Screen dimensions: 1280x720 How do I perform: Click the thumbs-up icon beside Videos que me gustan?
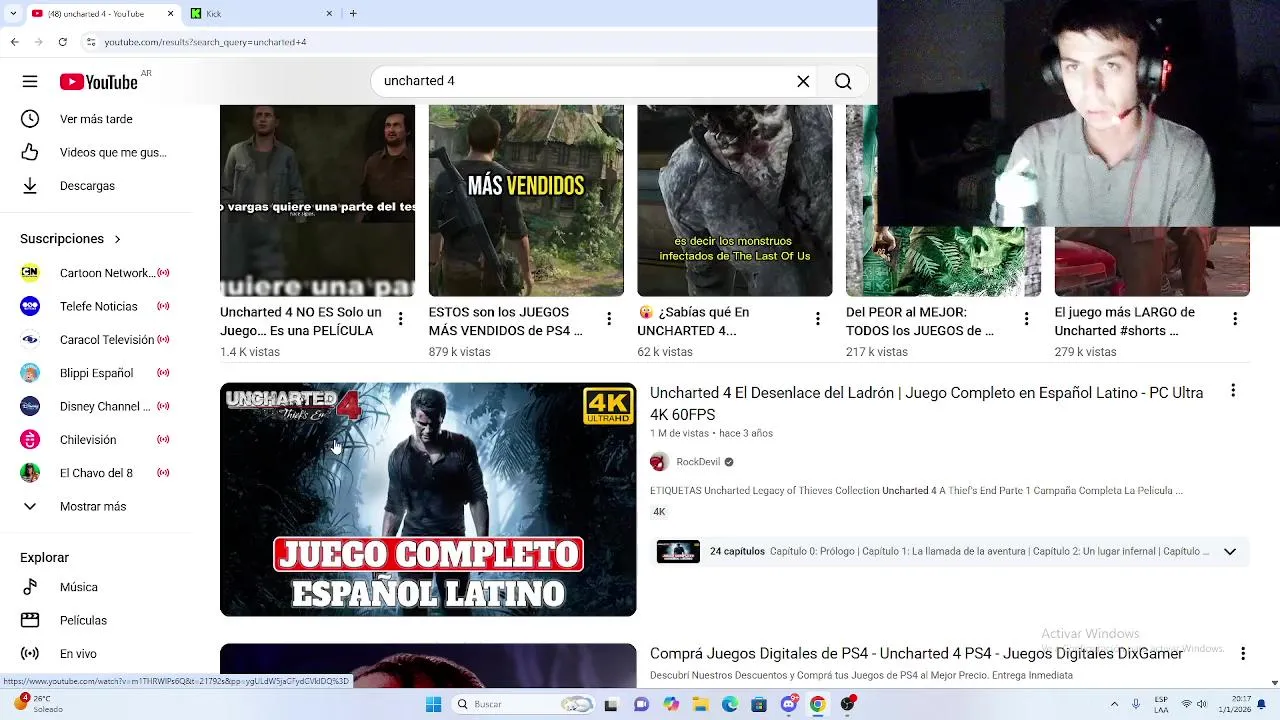pyautogui.click(x=30, y=152)
